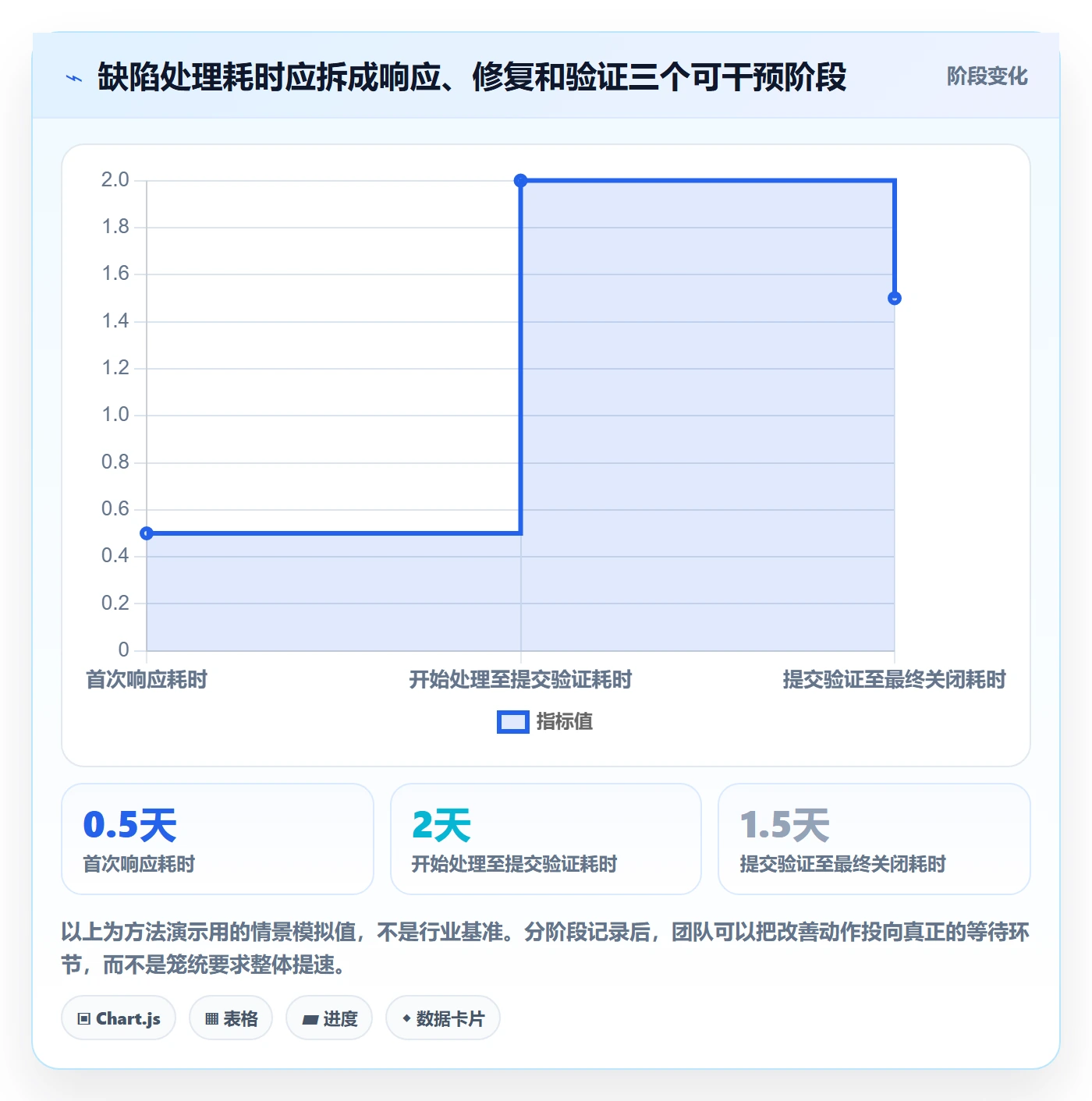
Task: Click the data point at value 1.5
Action: 895,298
